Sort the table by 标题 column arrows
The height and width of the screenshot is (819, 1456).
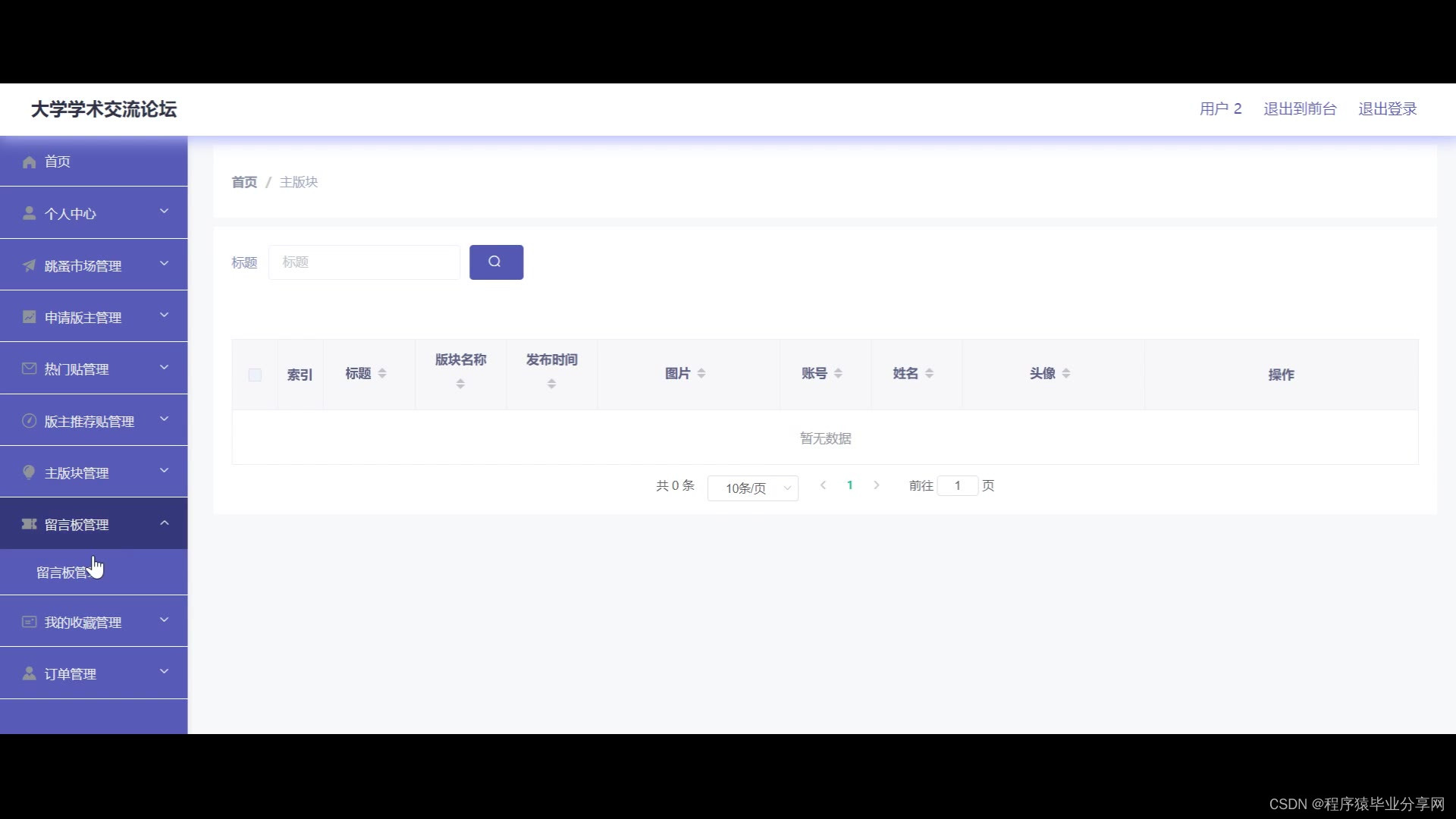[x=382, y=373]
